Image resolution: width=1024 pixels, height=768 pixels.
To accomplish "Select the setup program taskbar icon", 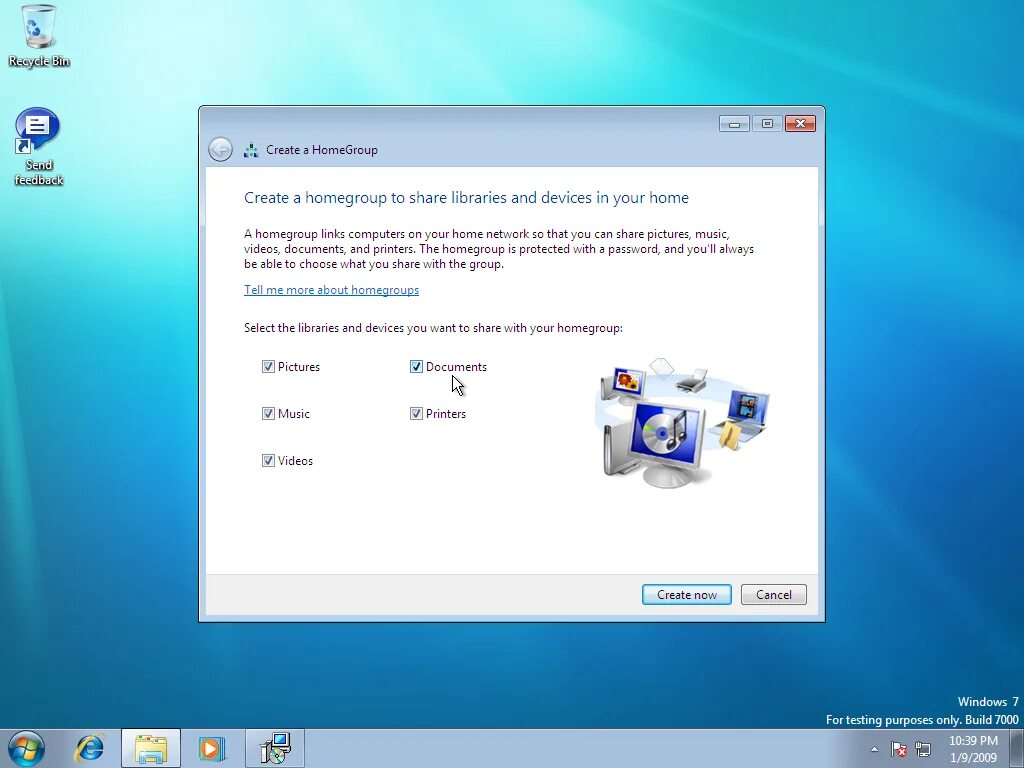I will [275, 748].
